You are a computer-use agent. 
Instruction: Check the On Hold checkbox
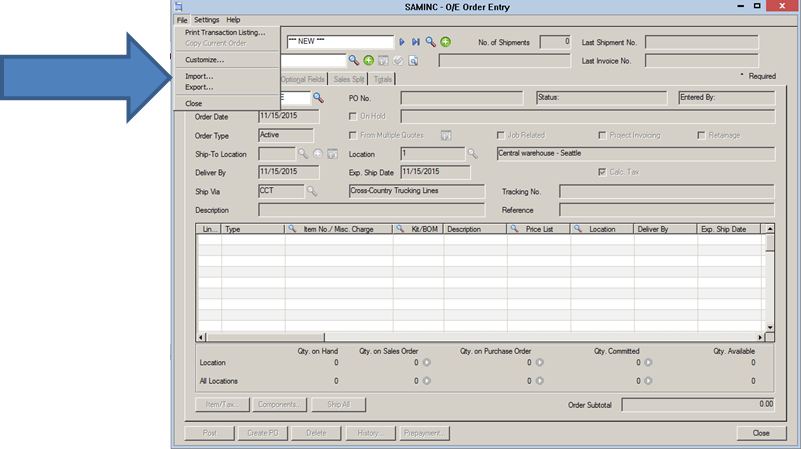pos(353,116)
